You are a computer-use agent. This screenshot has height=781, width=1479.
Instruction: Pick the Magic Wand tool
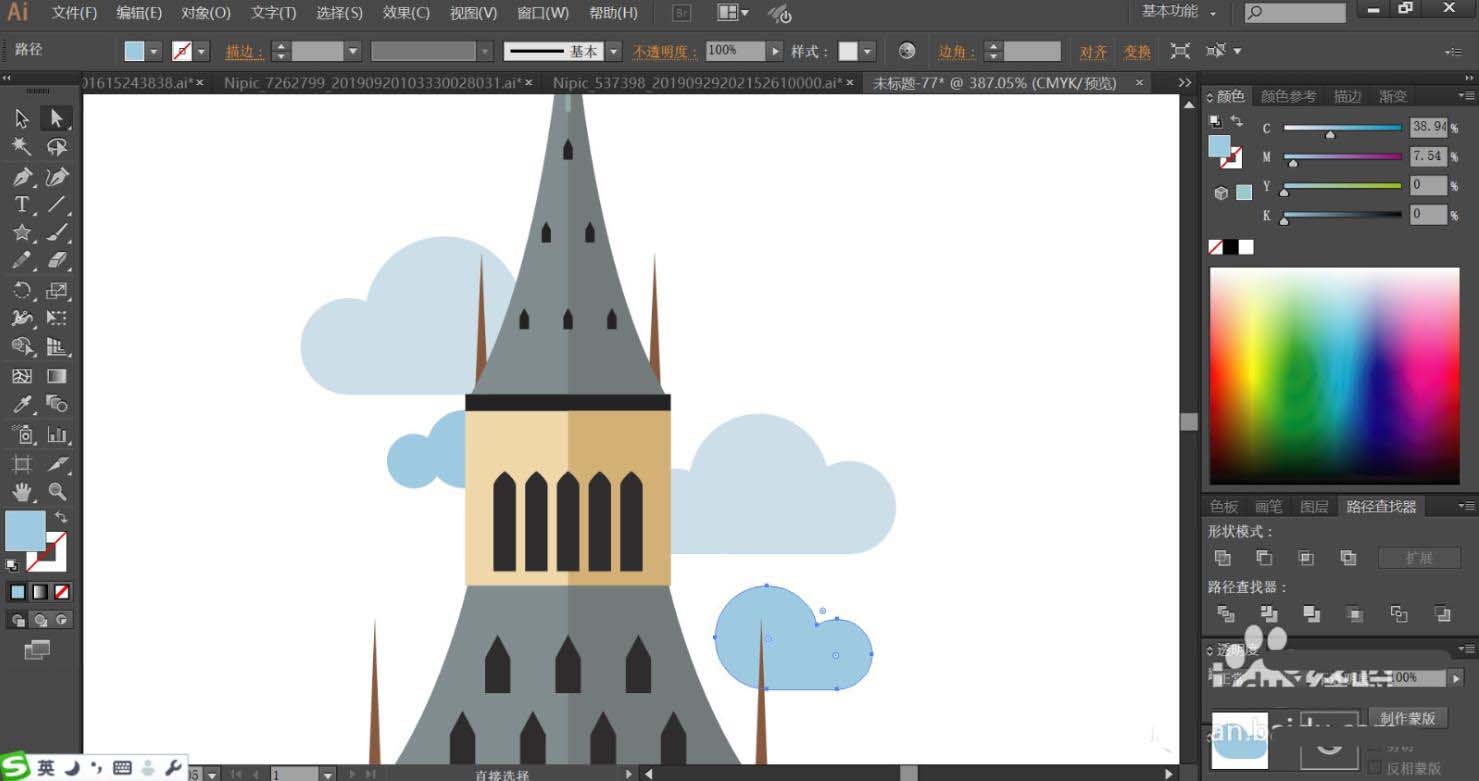[x=21, y=147]
